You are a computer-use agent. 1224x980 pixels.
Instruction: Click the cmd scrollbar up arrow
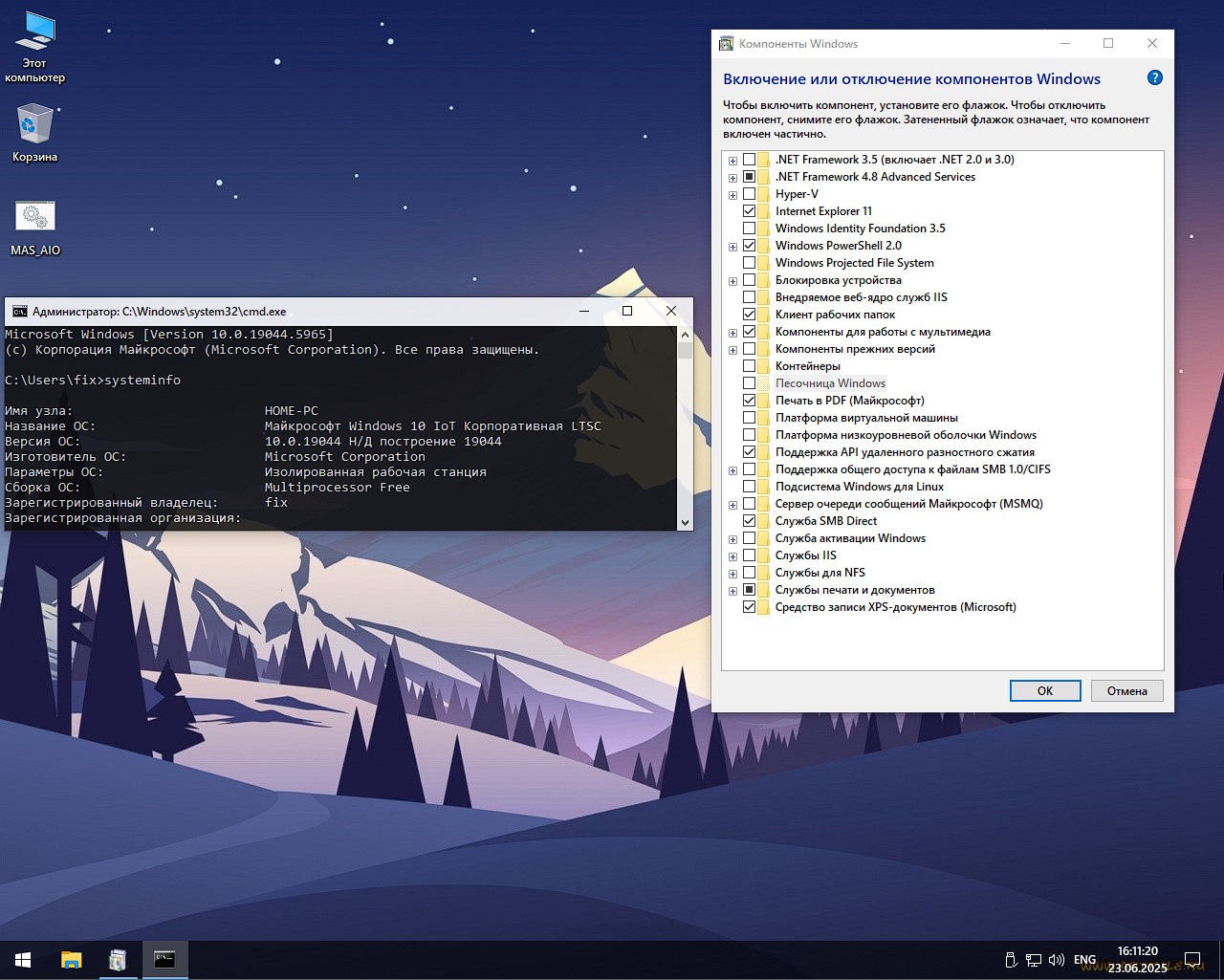pos(685,335)
